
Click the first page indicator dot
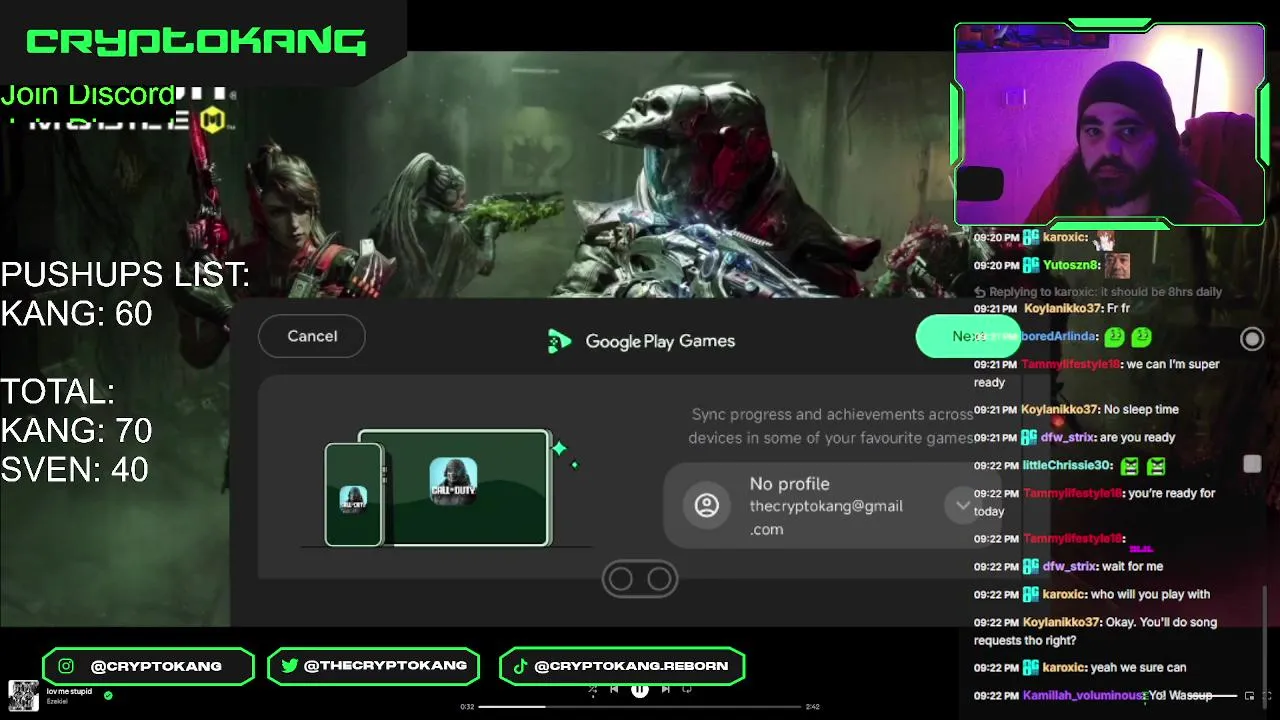click(x=620, y=579)
